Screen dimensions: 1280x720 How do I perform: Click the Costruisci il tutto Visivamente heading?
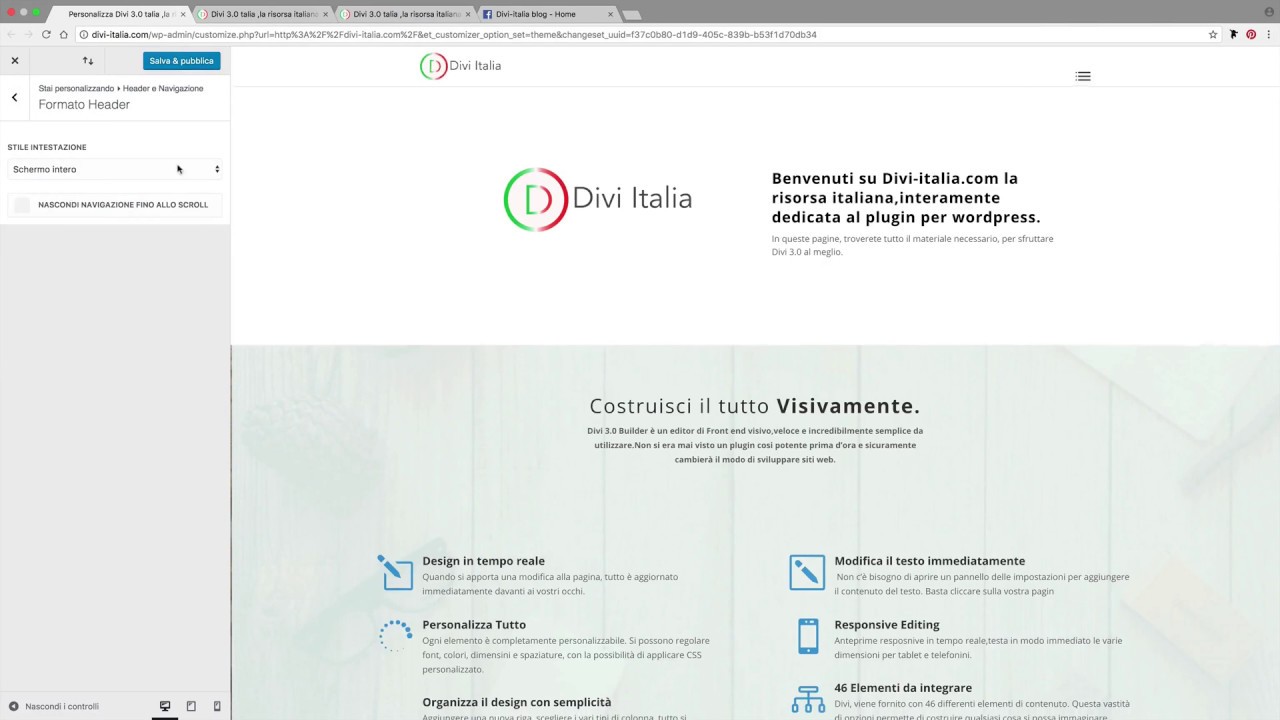[755, 406]
